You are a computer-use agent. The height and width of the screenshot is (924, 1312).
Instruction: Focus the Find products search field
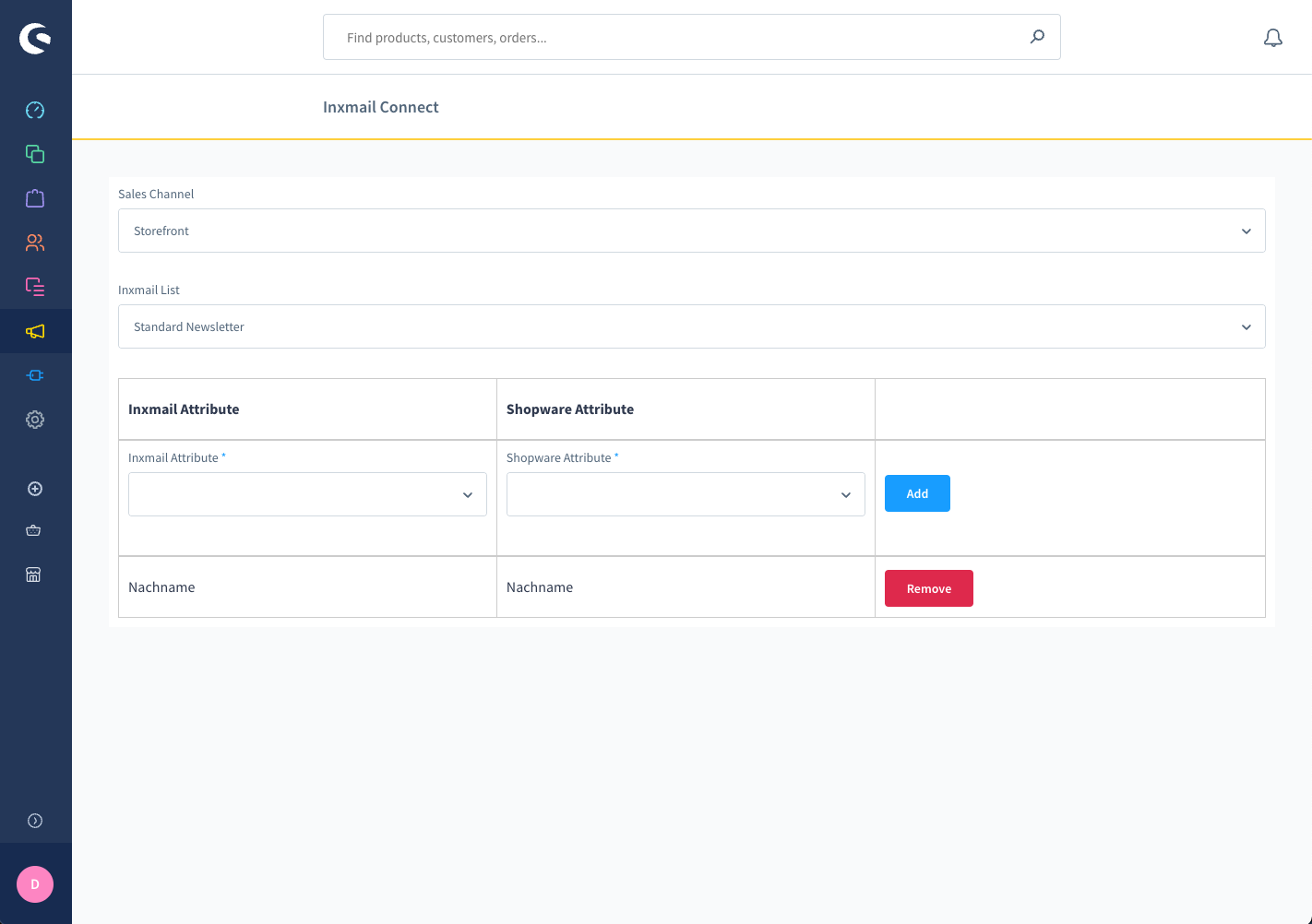point(692,37)
